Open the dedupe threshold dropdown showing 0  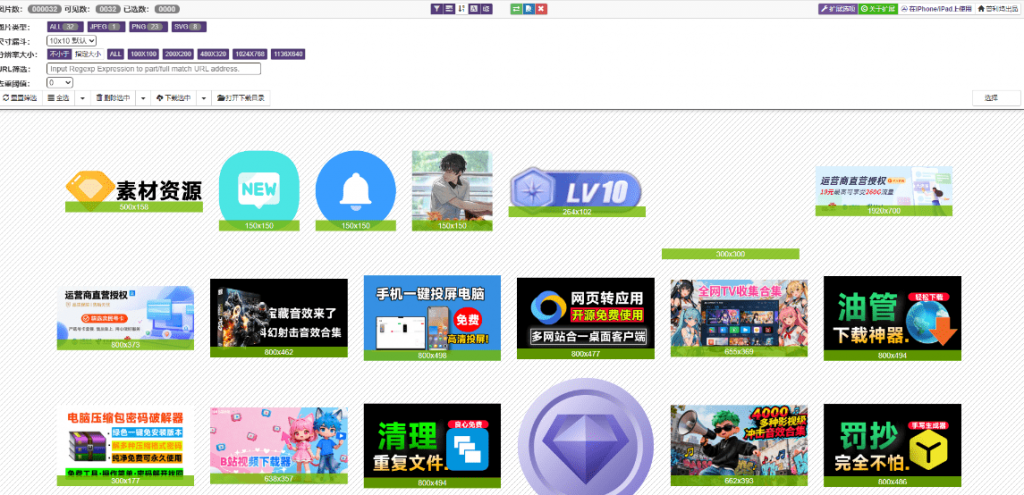click(59, 83)
